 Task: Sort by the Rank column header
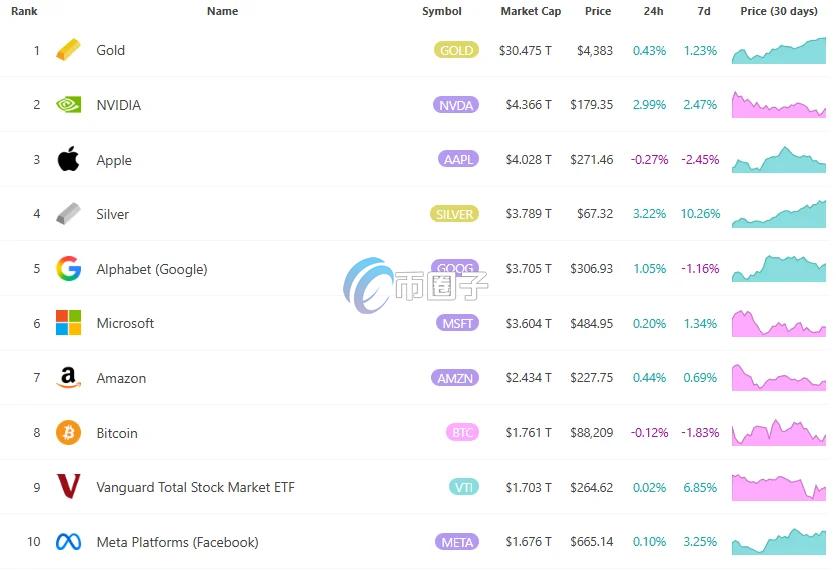(x=24, y=11)
